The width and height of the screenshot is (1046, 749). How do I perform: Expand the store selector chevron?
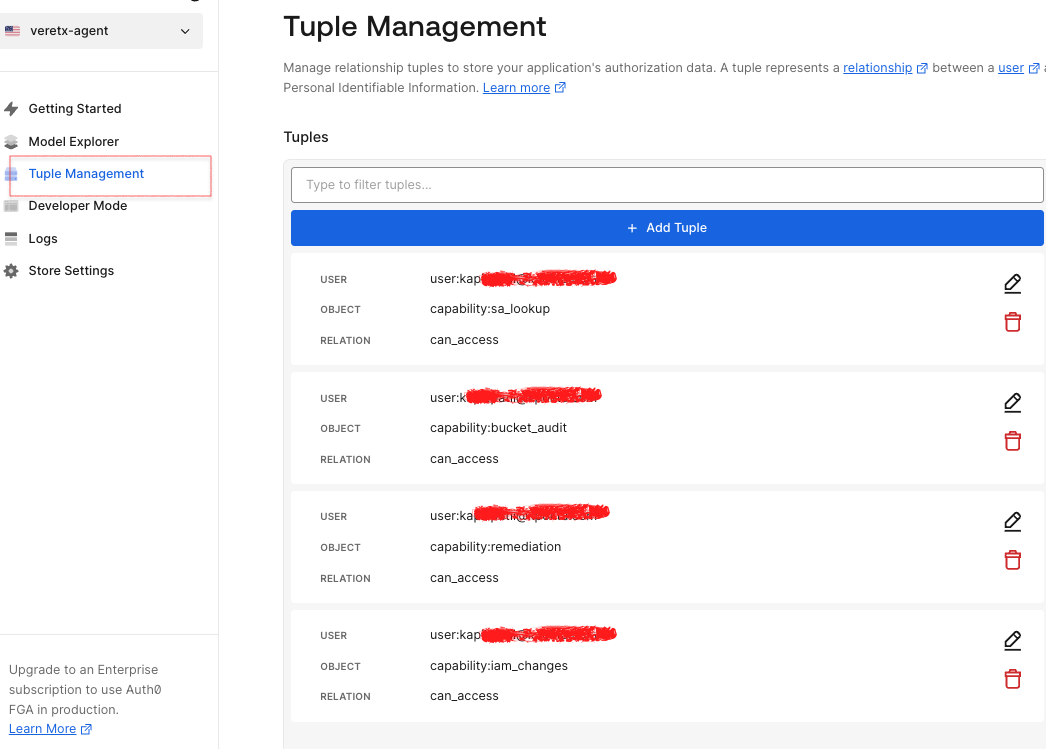[x=184, y=31]
